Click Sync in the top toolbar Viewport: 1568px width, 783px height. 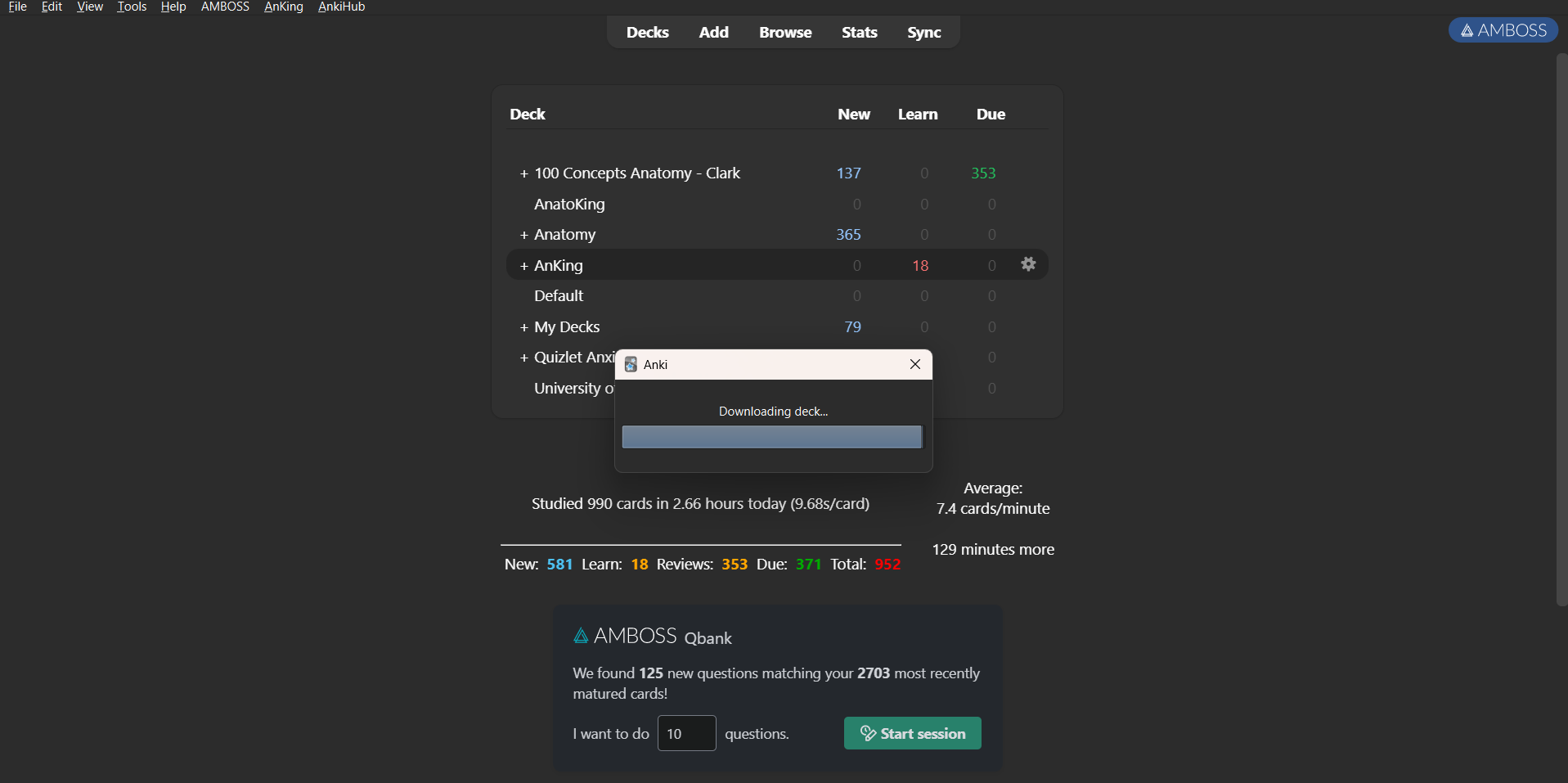[923, 33]
